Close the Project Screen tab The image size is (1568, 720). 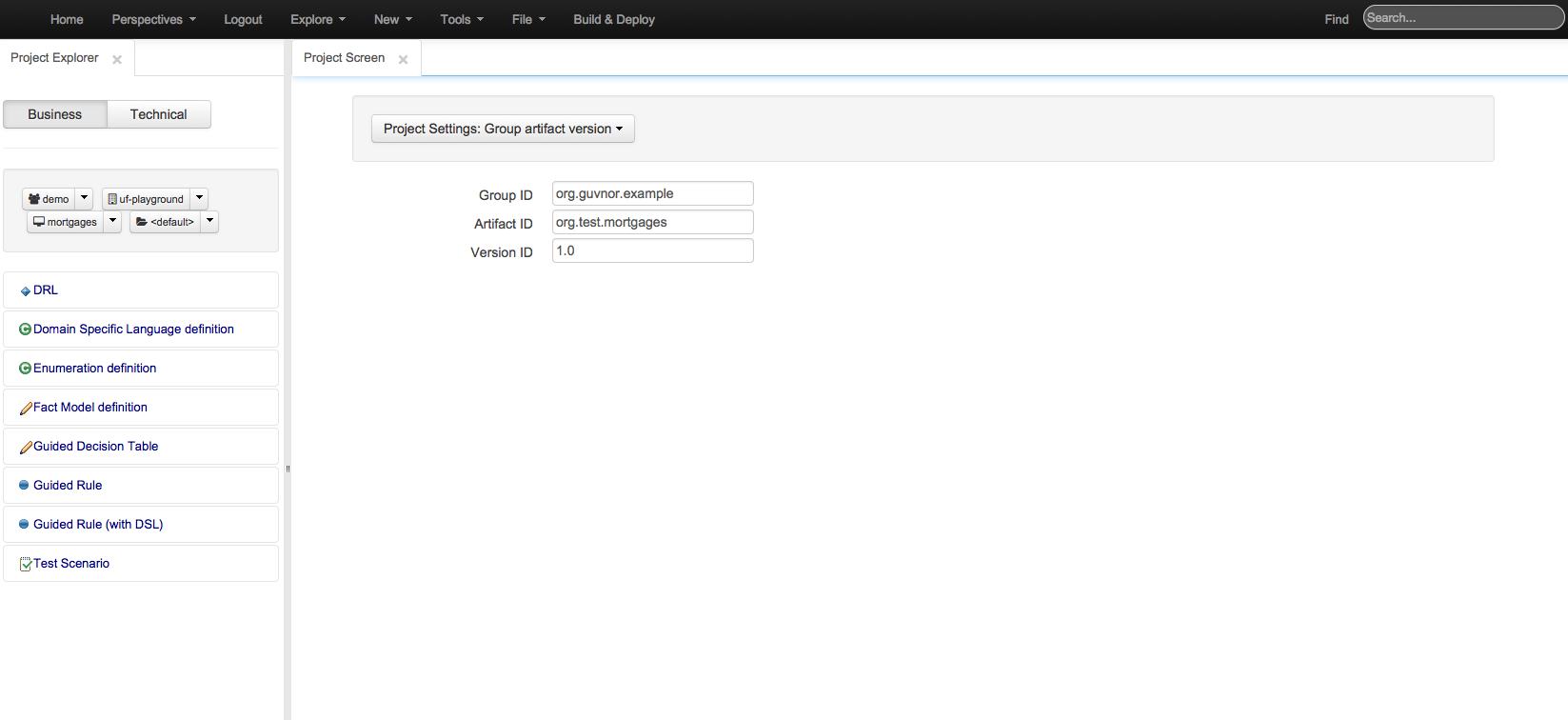click(x=403, y=59)
